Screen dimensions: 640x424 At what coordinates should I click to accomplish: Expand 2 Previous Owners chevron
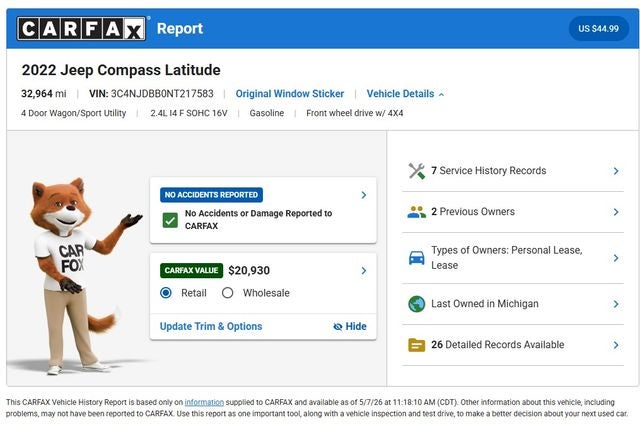616,212
